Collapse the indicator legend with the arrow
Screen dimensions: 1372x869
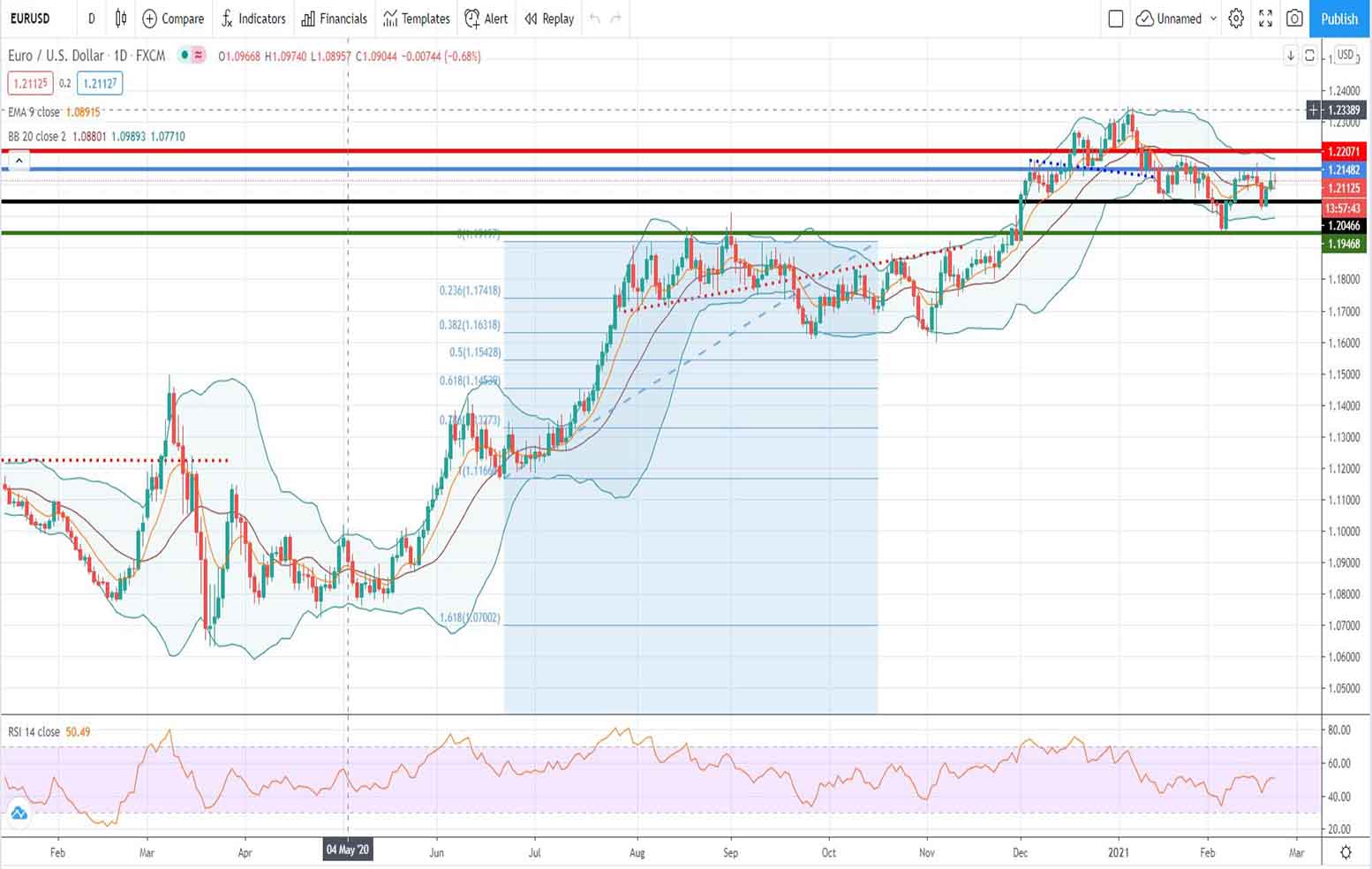tap(19, 161)
